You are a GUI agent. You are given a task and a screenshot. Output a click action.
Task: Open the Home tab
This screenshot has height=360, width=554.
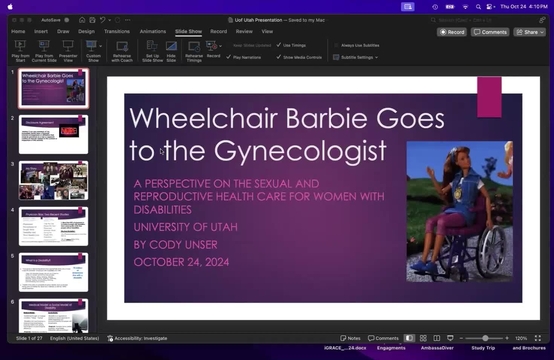(18, 31)
